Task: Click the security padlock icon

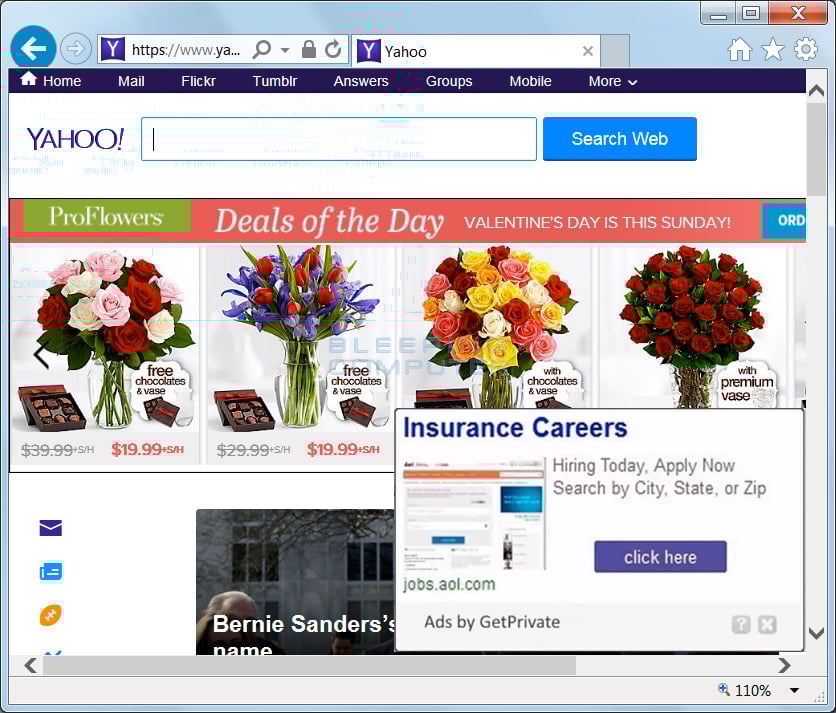Action: pyautogui.click(x=309, y=49)
